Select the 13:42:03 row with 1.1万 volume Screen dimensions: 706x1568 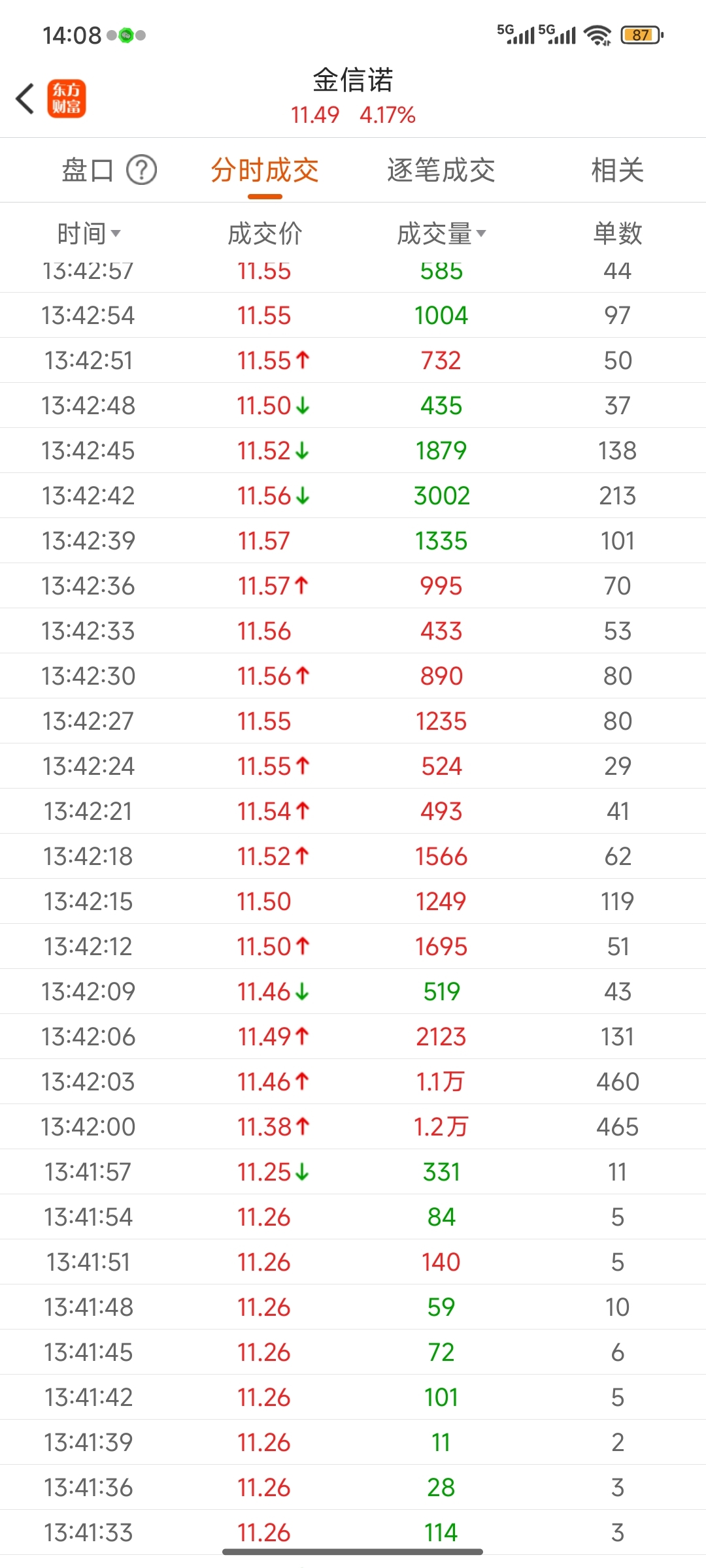pyautogui.click(x=353, y=1081)
